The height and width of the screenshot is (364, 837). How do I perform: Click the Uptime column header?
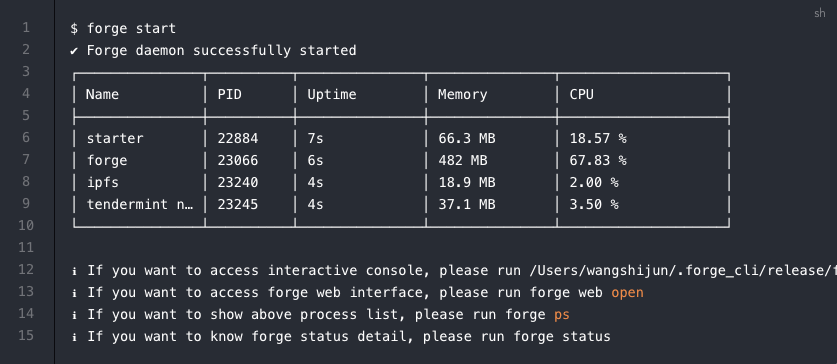click(331, 95)
